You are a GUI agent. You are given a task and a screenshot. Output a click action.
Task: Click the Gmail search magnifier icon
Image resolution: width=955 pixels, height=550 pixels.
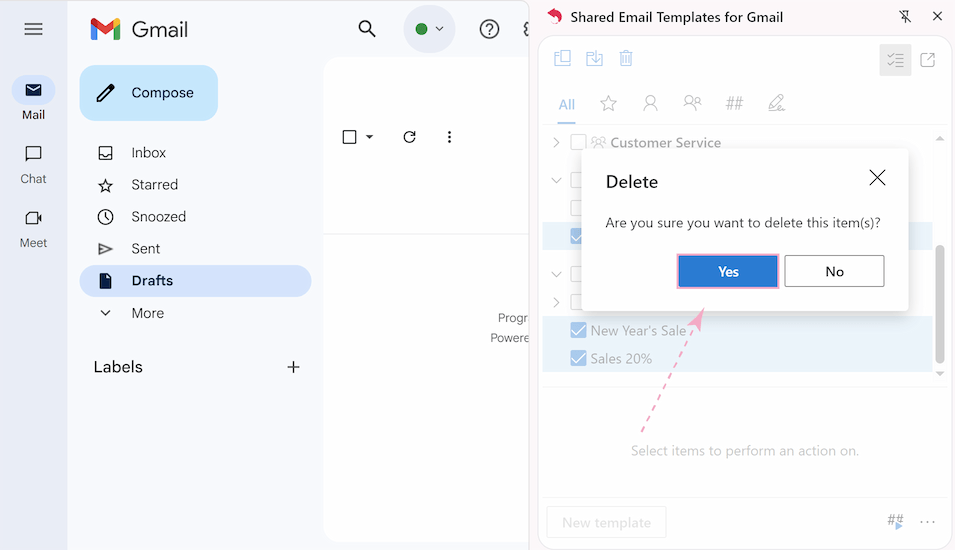click(x=367, y=29)
